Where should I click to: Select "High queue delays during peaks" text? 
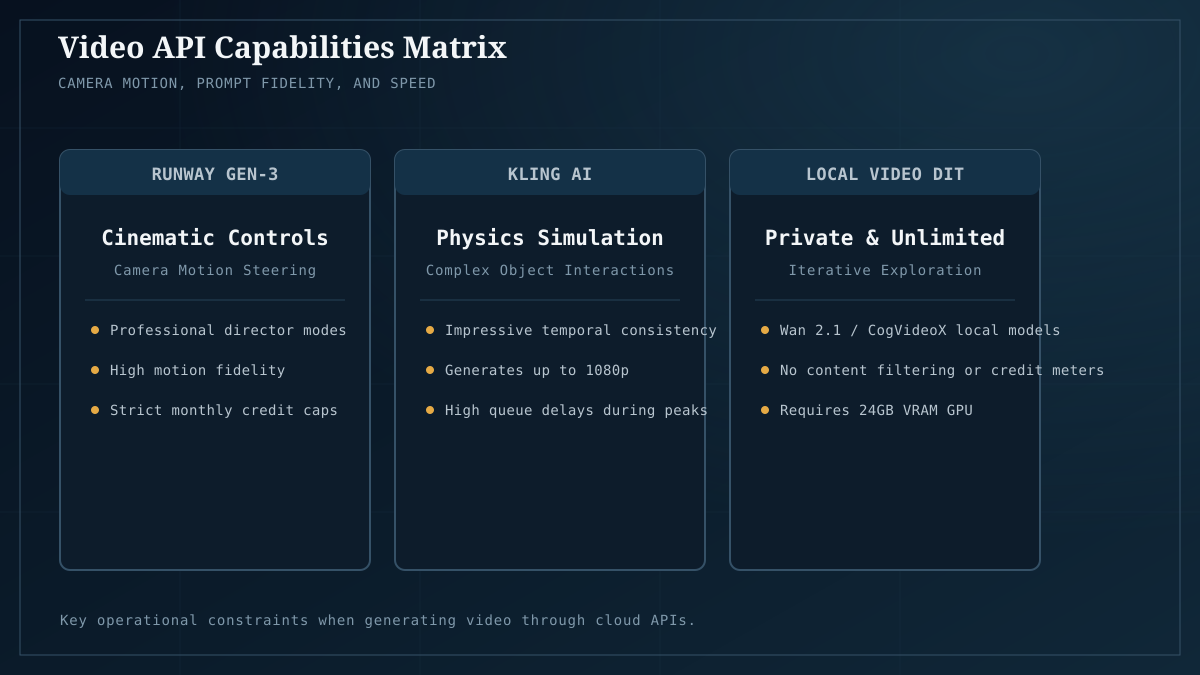(x=576, y=410)
